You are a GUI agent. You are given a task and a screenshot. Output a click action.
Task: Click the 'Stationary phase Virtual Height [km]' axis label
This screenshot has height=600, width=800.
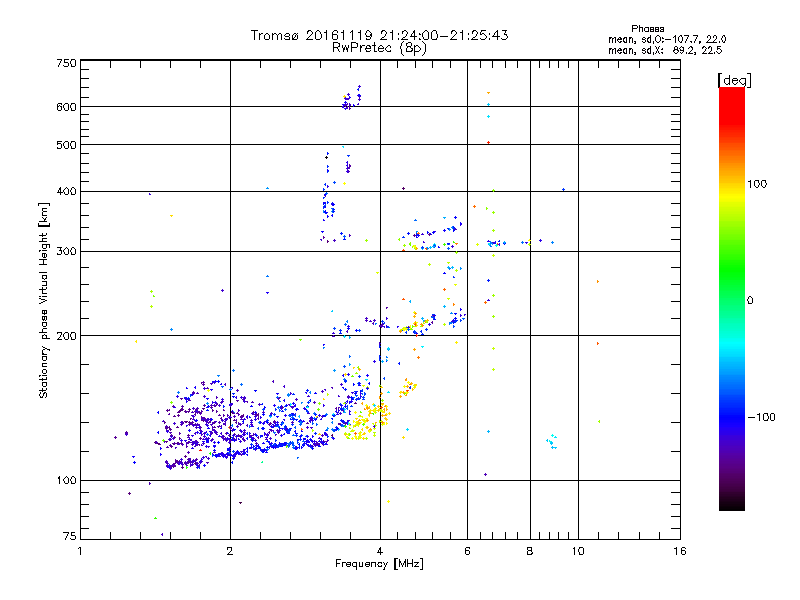(x=43, y=301)
